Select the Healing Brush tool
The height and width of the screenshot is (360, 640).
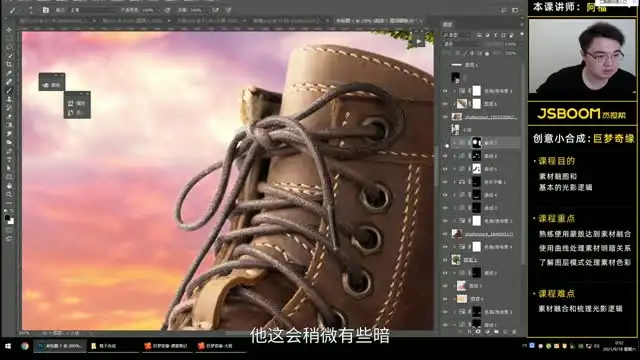[9, 82]
